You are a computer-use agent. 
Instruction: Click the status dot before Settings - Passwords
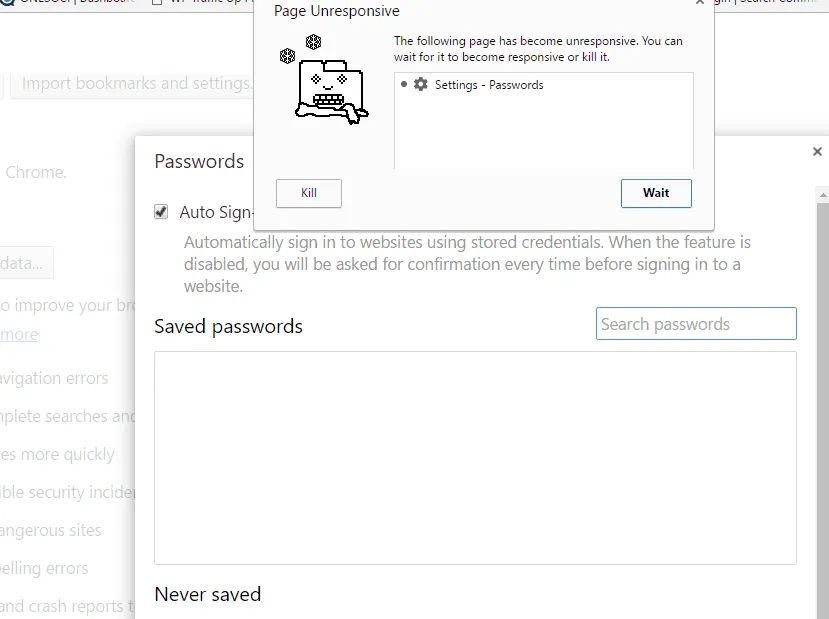402,85
